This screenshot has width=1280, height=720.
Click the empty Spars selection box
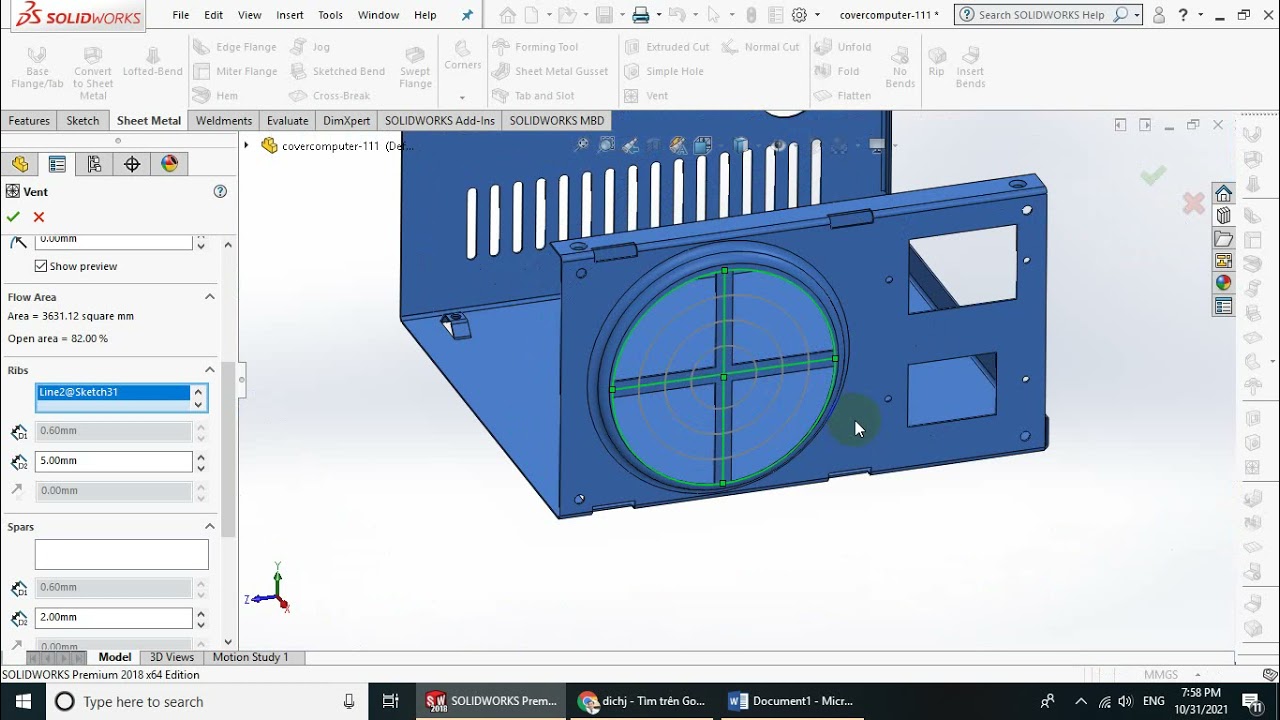121,555
